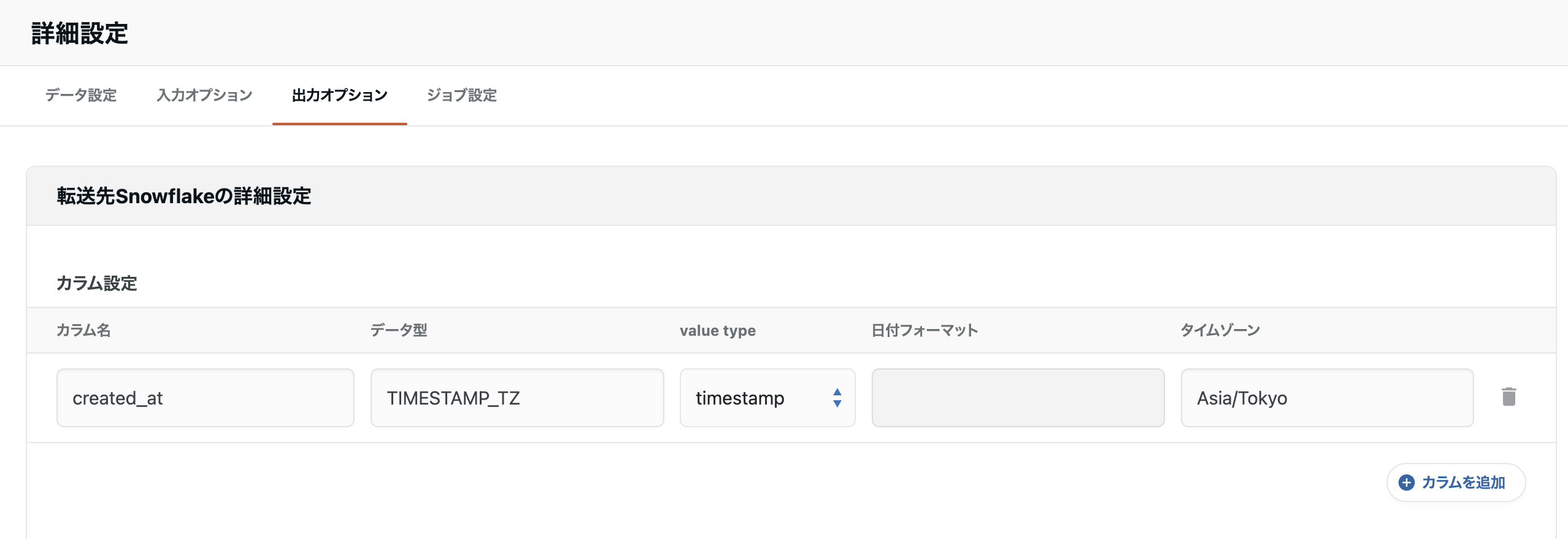Select the 出力オプション tab
Image resolution: width=1568 pixels, height=539 pixels.
pos(339,95)
